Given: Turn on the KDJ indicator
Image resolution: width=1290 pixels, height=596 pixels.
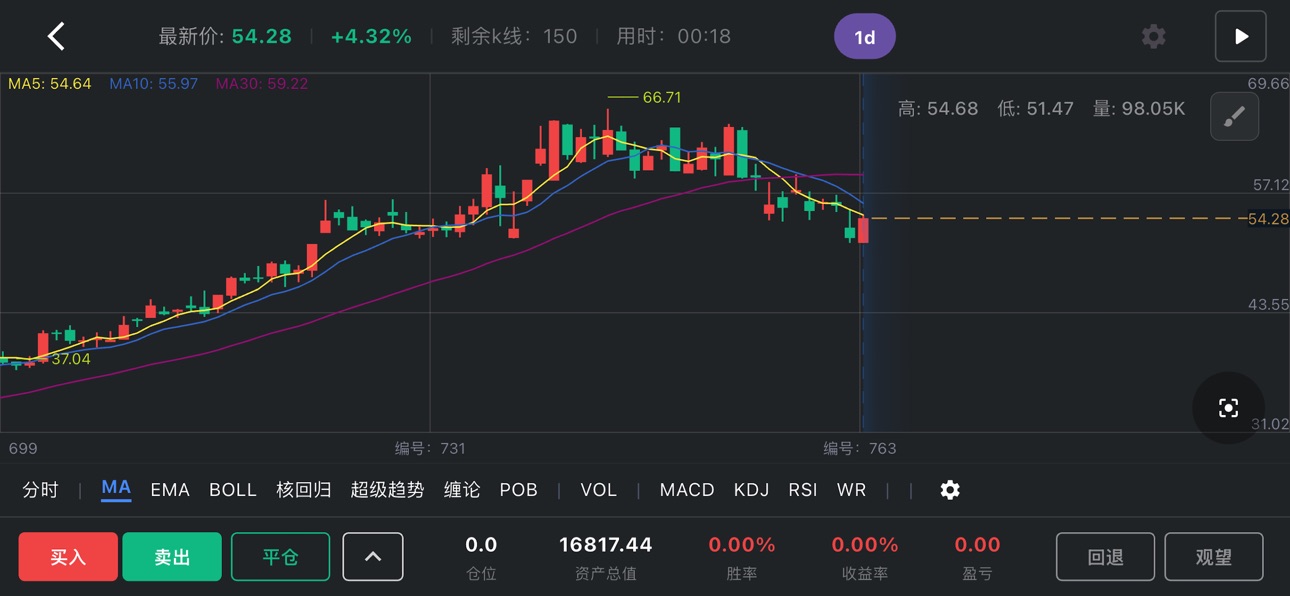Looking at the screenshot, I should (x=751, y=490).
